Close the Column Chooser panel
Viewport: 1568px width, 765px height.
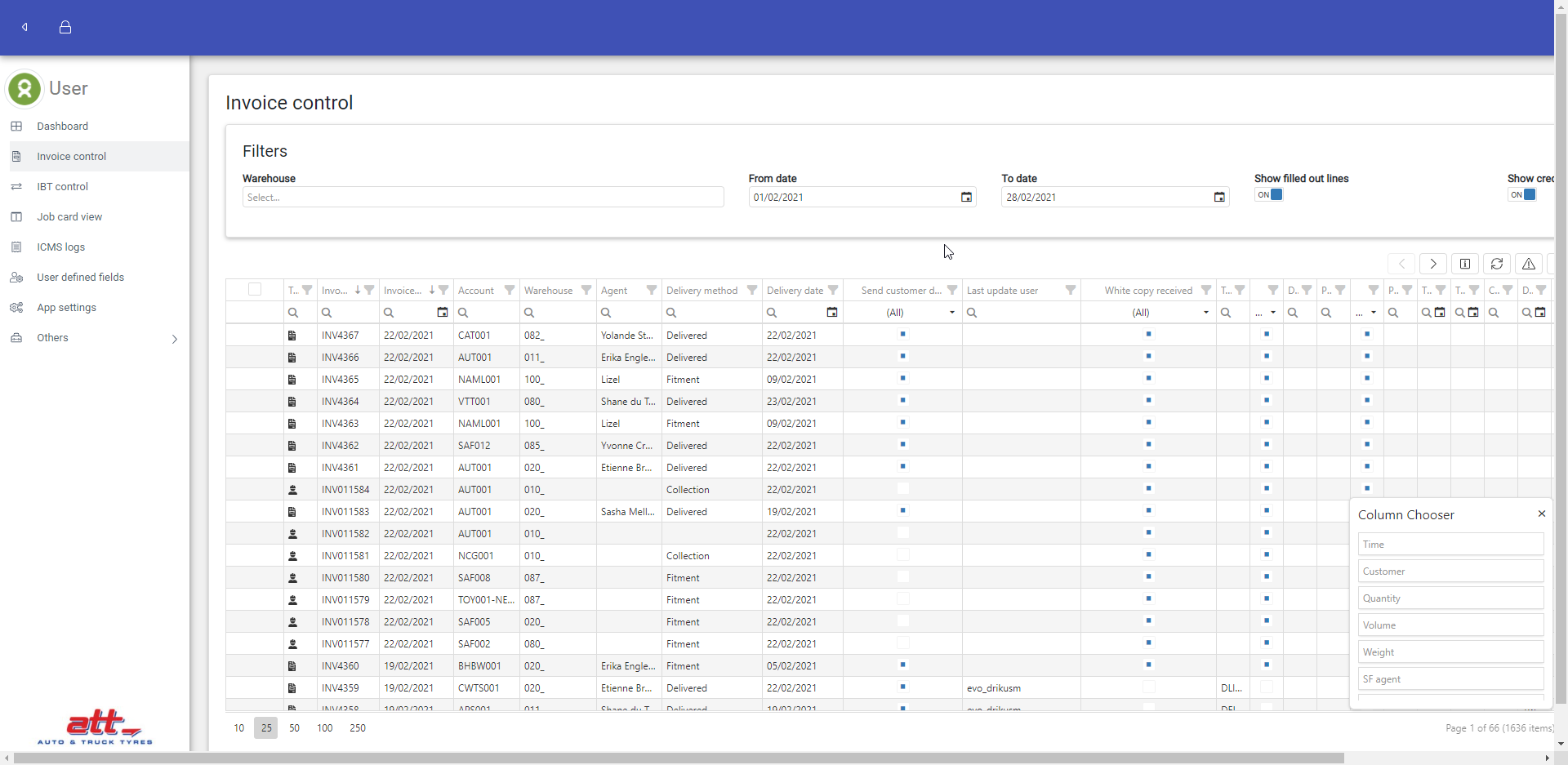1541,514
